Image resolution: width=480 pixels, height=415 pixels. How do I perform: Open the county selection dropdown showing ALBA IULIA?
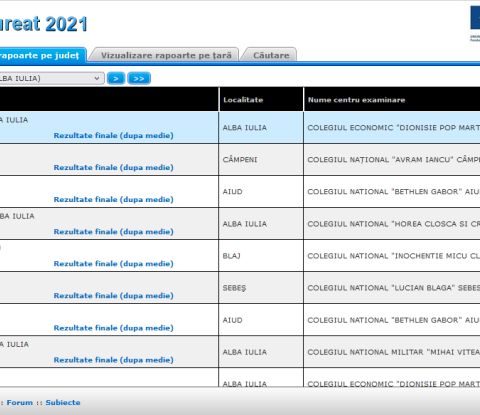(52, 78)
